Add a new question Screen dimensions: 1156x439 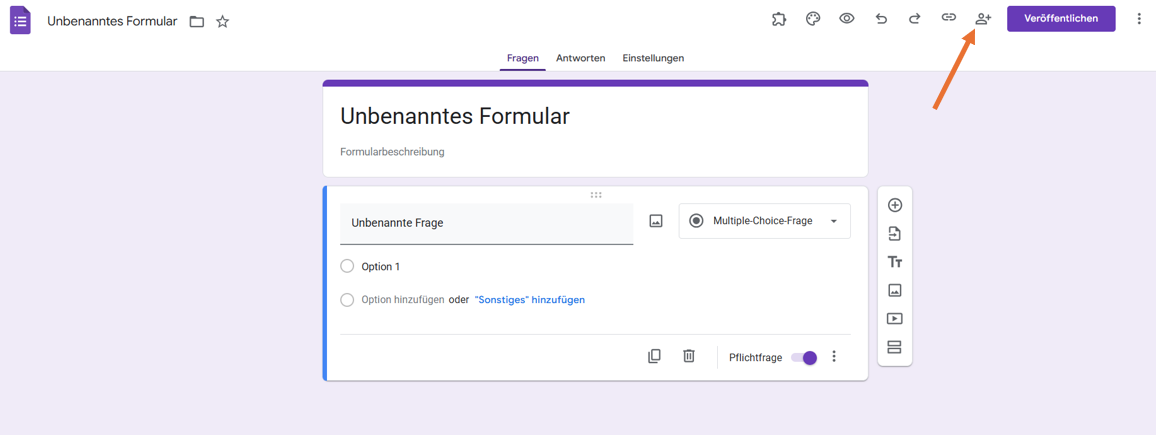895,205
